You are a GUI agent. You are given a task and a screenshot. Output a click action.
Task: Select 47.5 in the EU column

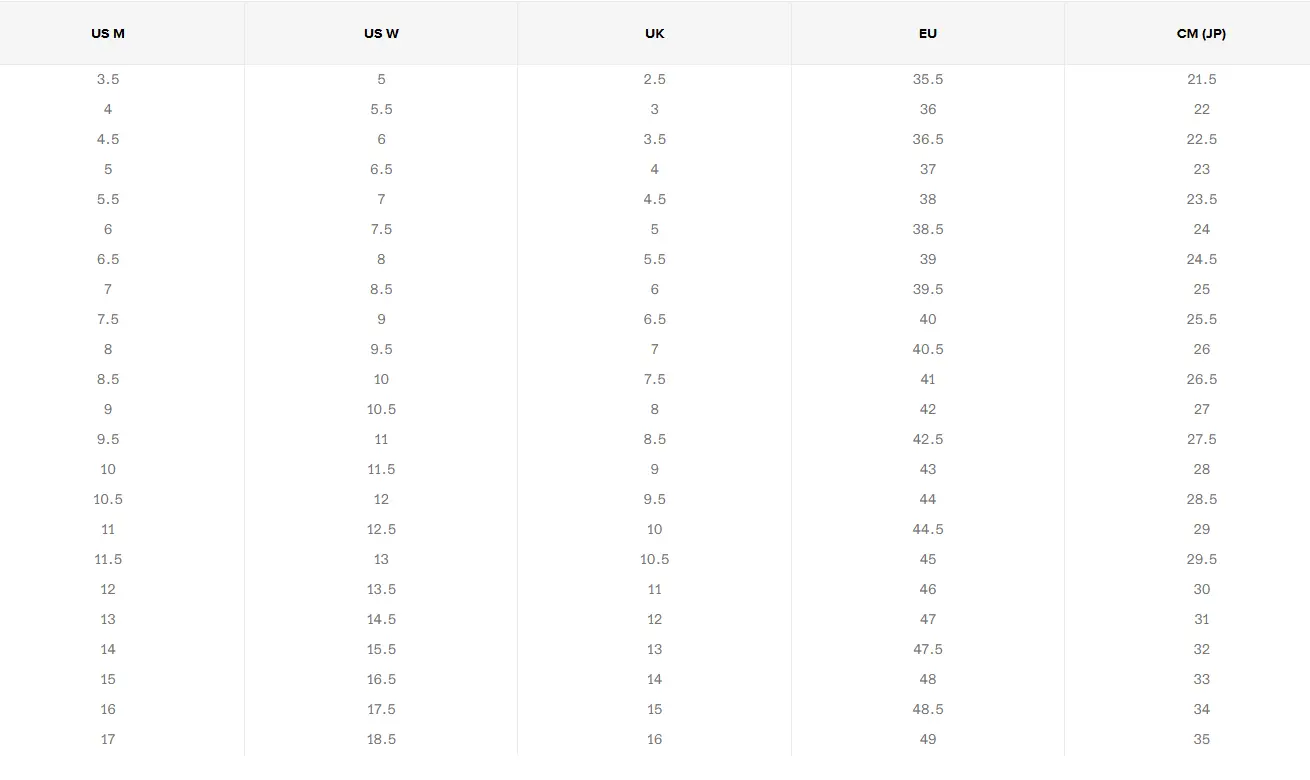(x=928, y=649)
